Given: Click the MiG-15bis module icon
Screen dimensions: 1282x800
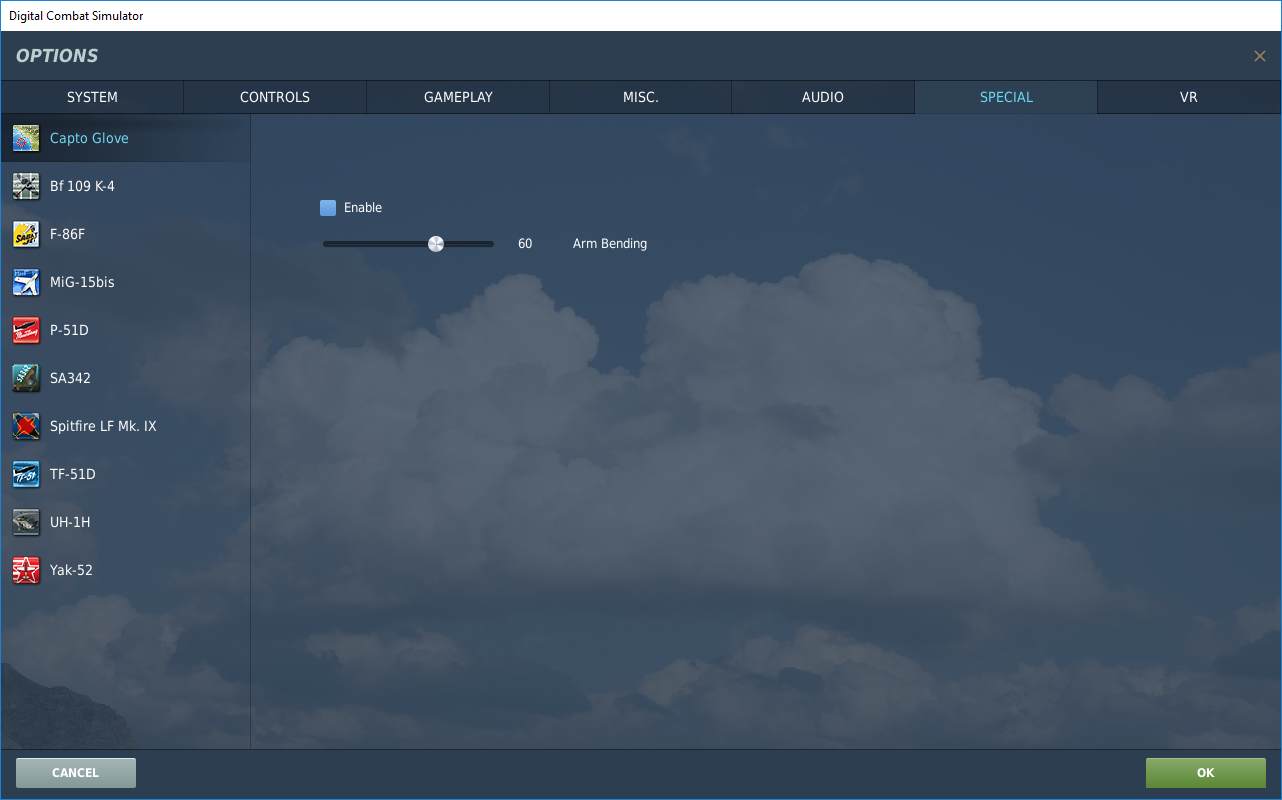Looking at the screenshot, I should click(26, 282).
